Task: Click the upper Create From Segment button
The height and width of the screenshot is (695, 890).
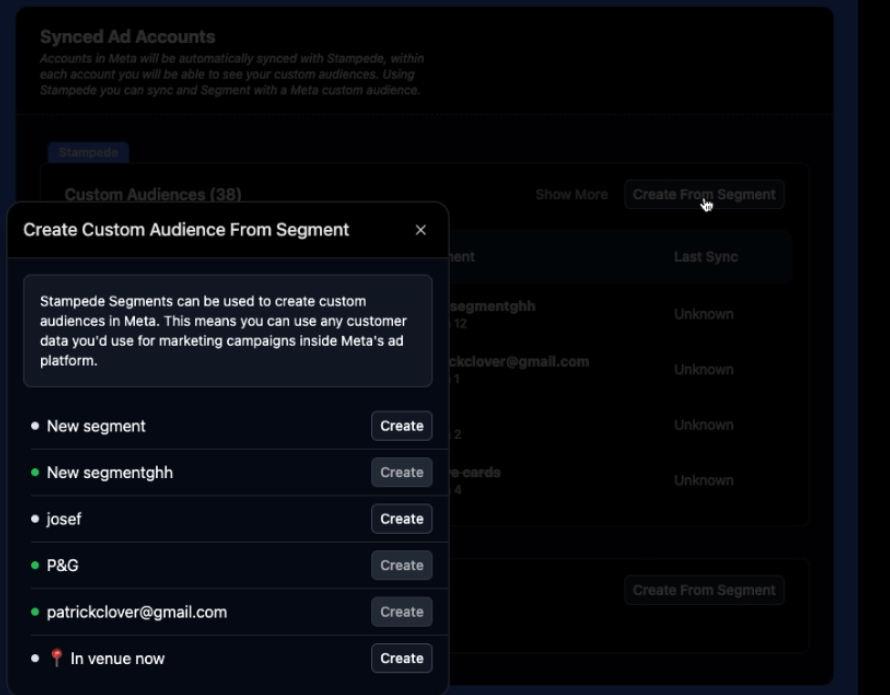Action: (703, 194)
